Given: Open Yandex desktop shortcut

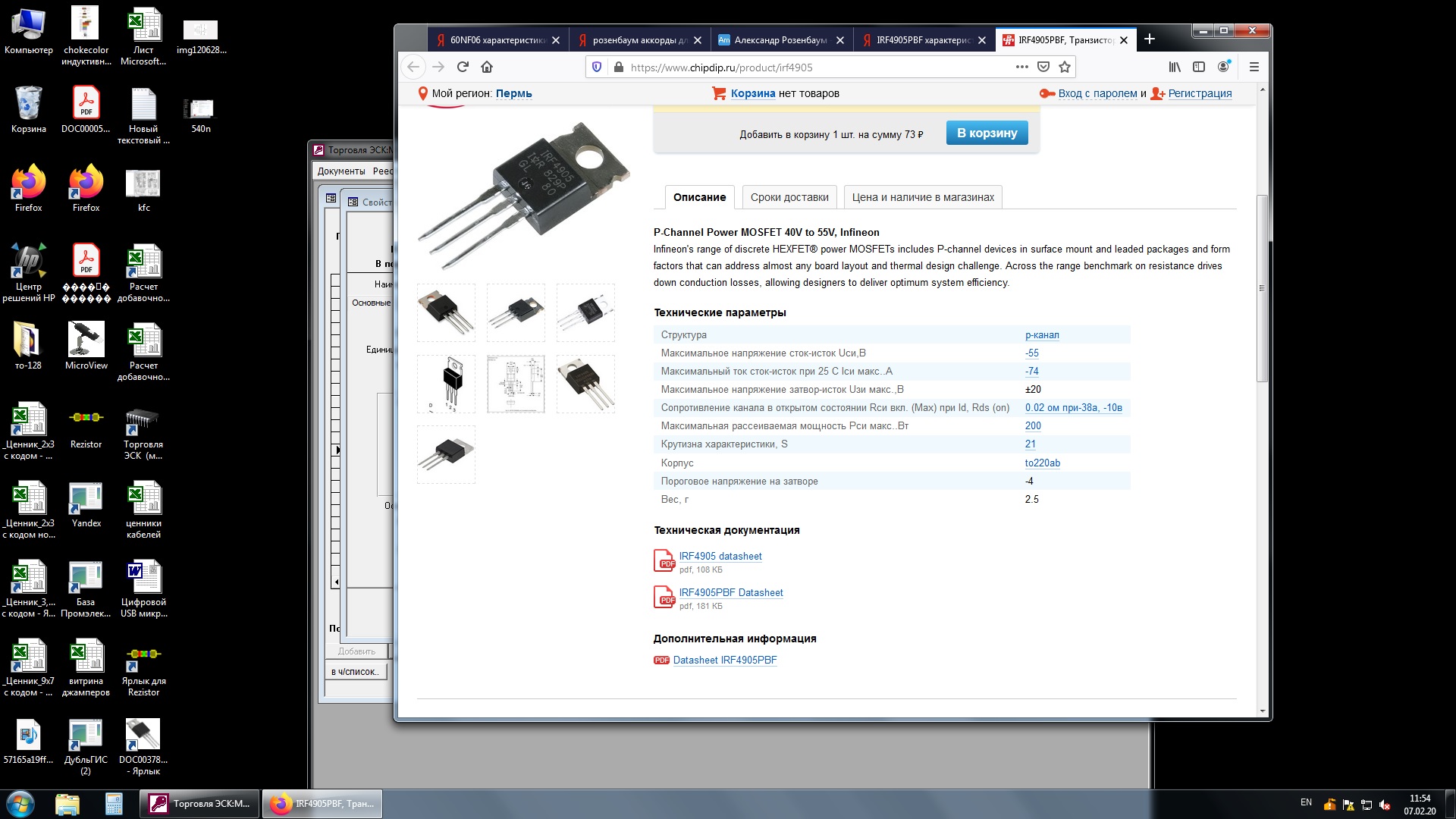Looking at the screenshot, I should click(86, 504).
